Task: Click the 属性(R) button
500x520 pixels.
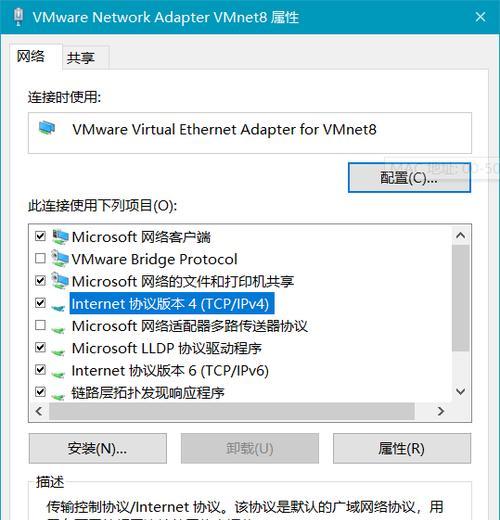Action: pos(402,448)
